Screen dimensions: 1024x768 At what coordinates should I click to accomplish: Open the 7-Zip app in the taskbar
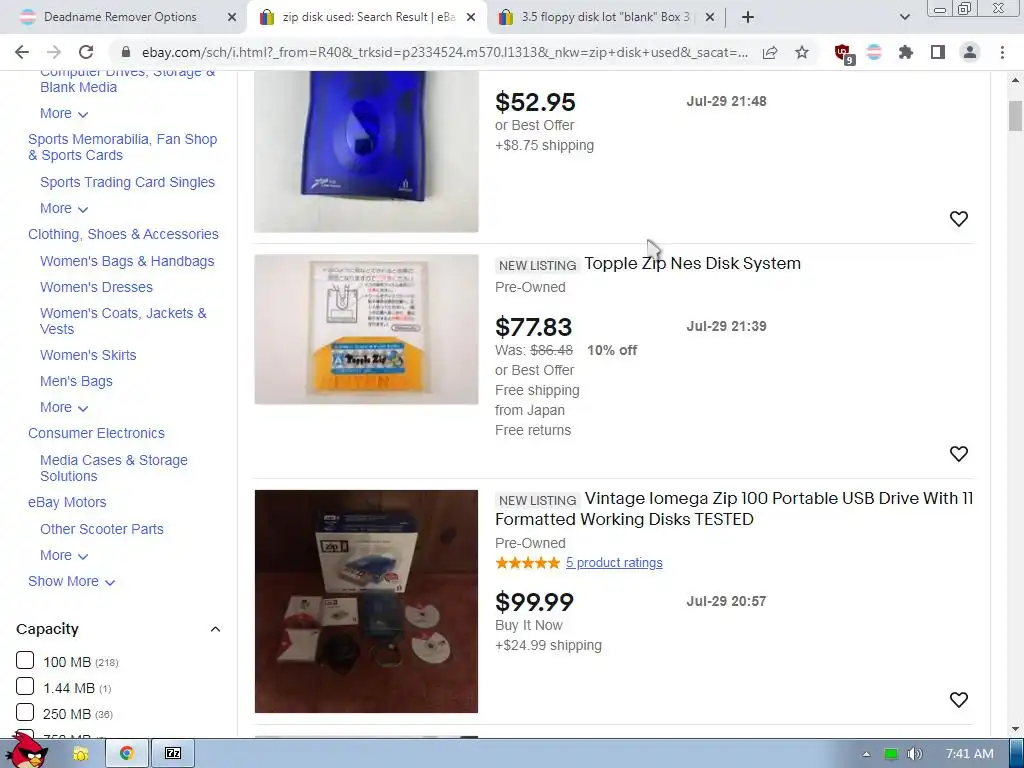(x=173, y=753)
